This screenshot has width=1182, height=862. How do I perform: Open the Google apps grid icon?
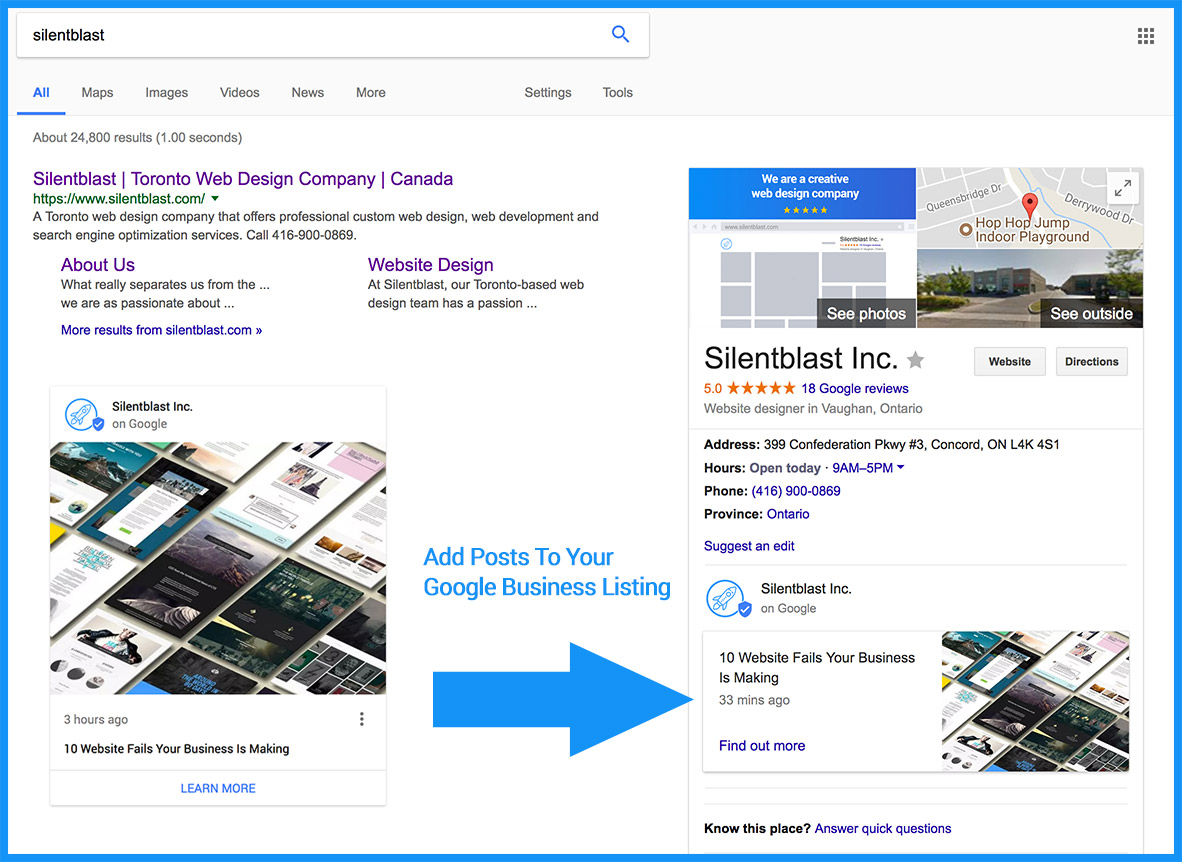coord(1146,37)
